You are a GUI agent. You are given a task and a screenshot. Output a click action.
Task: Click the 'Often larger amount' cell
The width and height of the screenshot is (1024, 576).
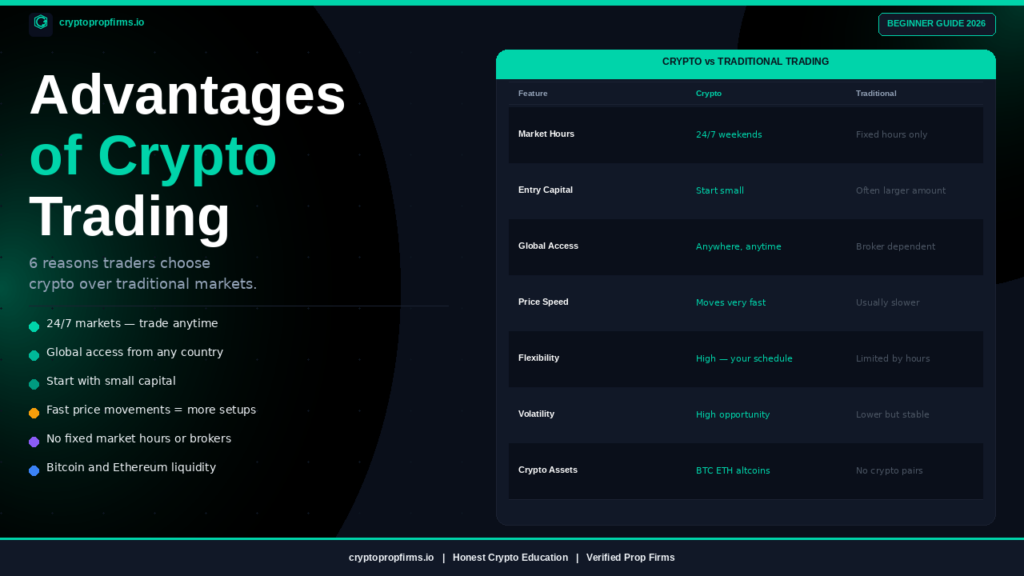tap(901, 191)
